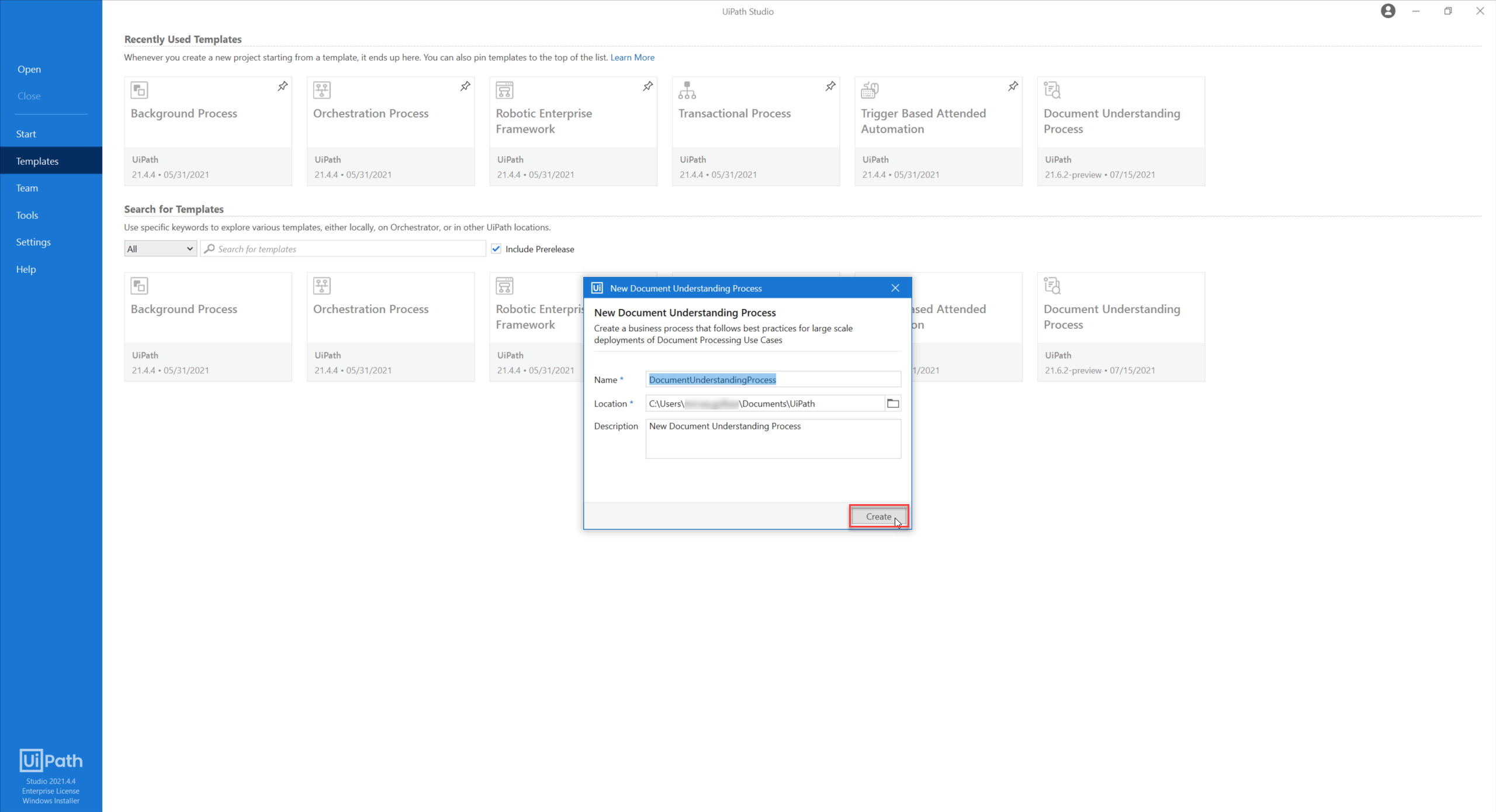Click Orchestration Process icon in search results
The image size is (1496, 812).
pos(322,286)
